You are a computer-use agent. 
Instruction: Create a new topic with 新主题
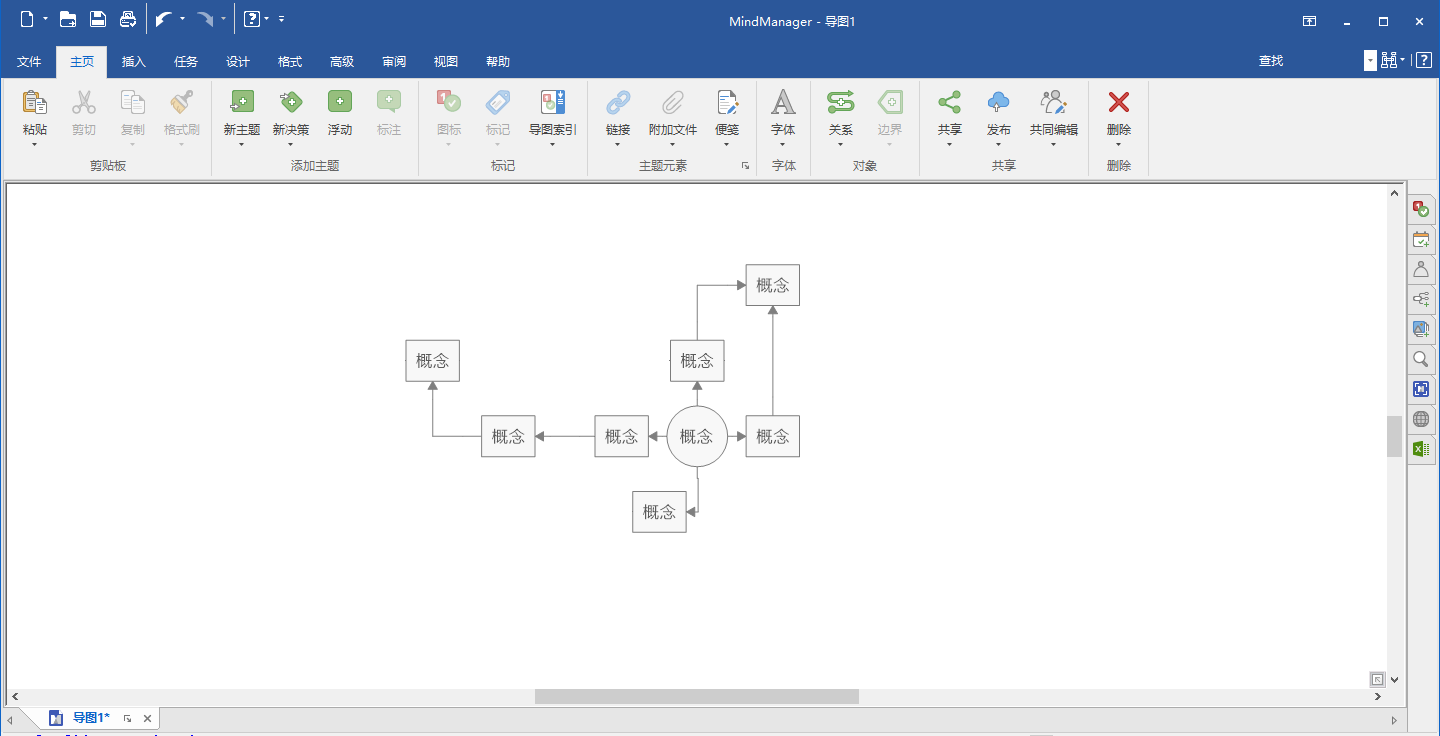click(x=241, y=113)
